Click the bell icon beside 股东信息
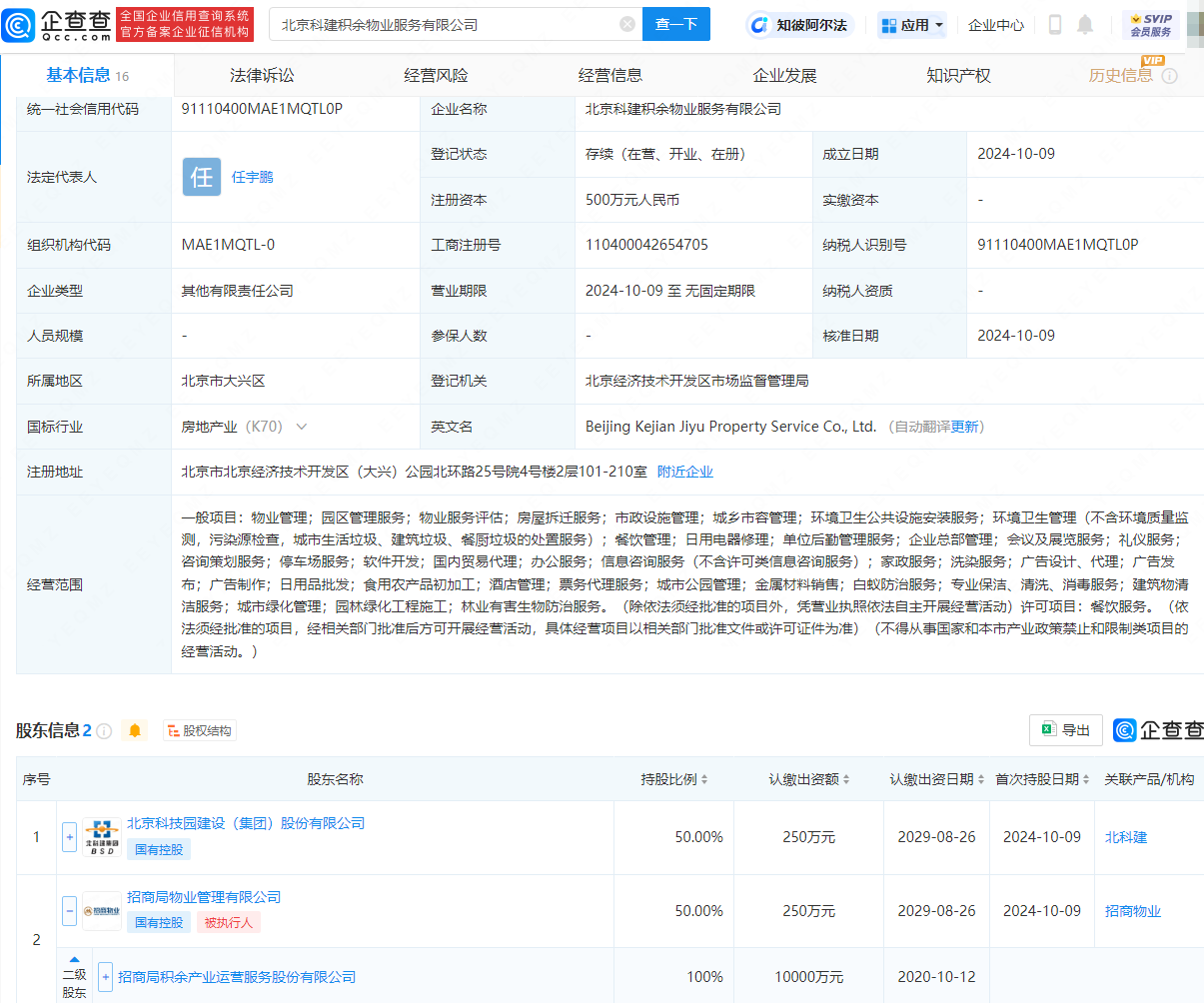The height and width of the screenshot is (1003, 1204). coord(136,731)
